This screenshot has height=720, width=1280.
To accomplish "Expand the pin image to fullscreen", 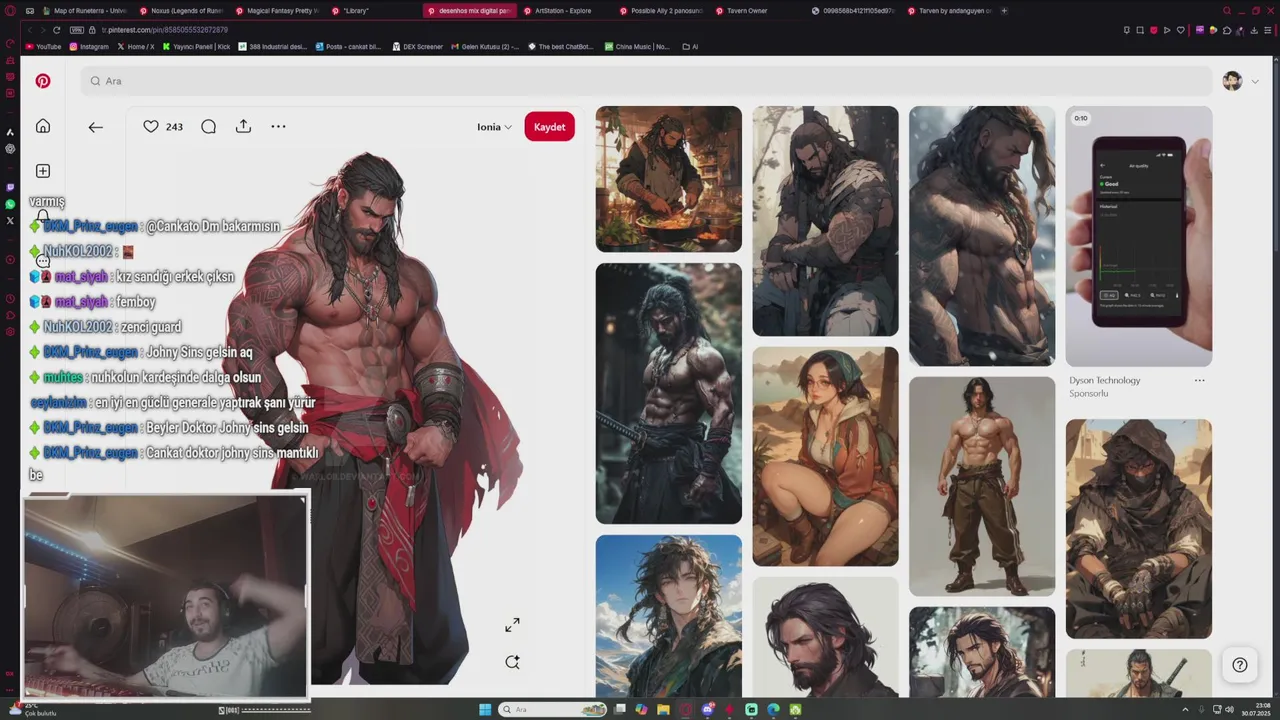I will (x=512, y=625).
